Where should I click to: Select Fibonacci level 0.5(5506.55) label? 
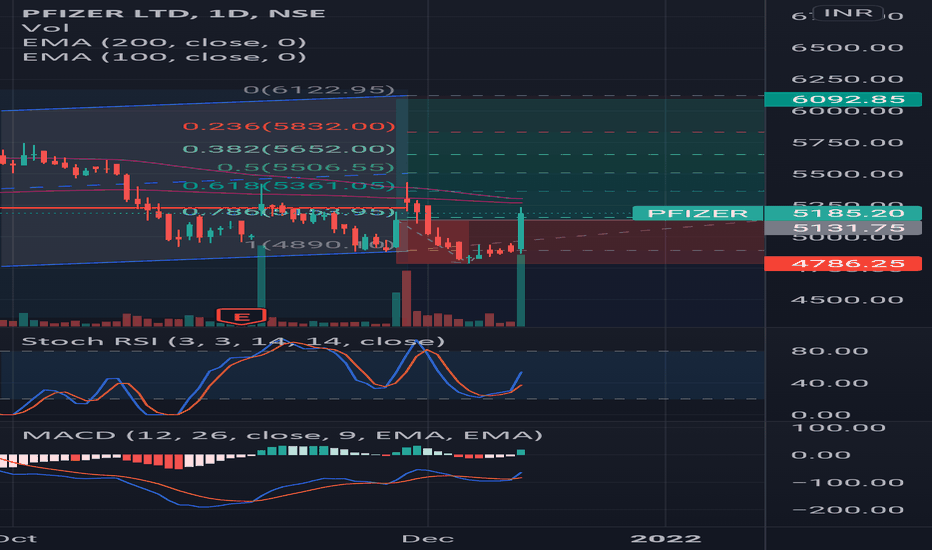click(306, 168)
